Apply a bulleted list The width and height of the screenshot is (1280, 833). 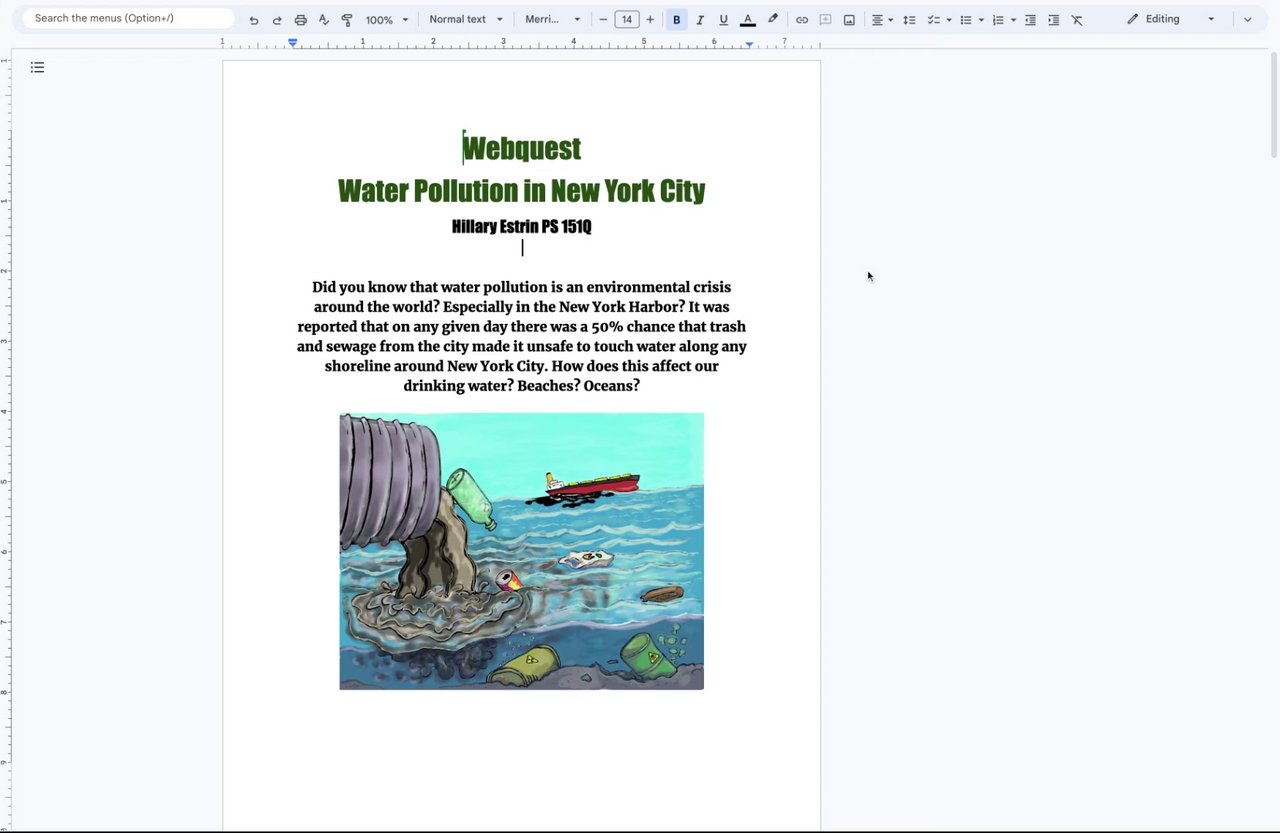click(966, 20)
